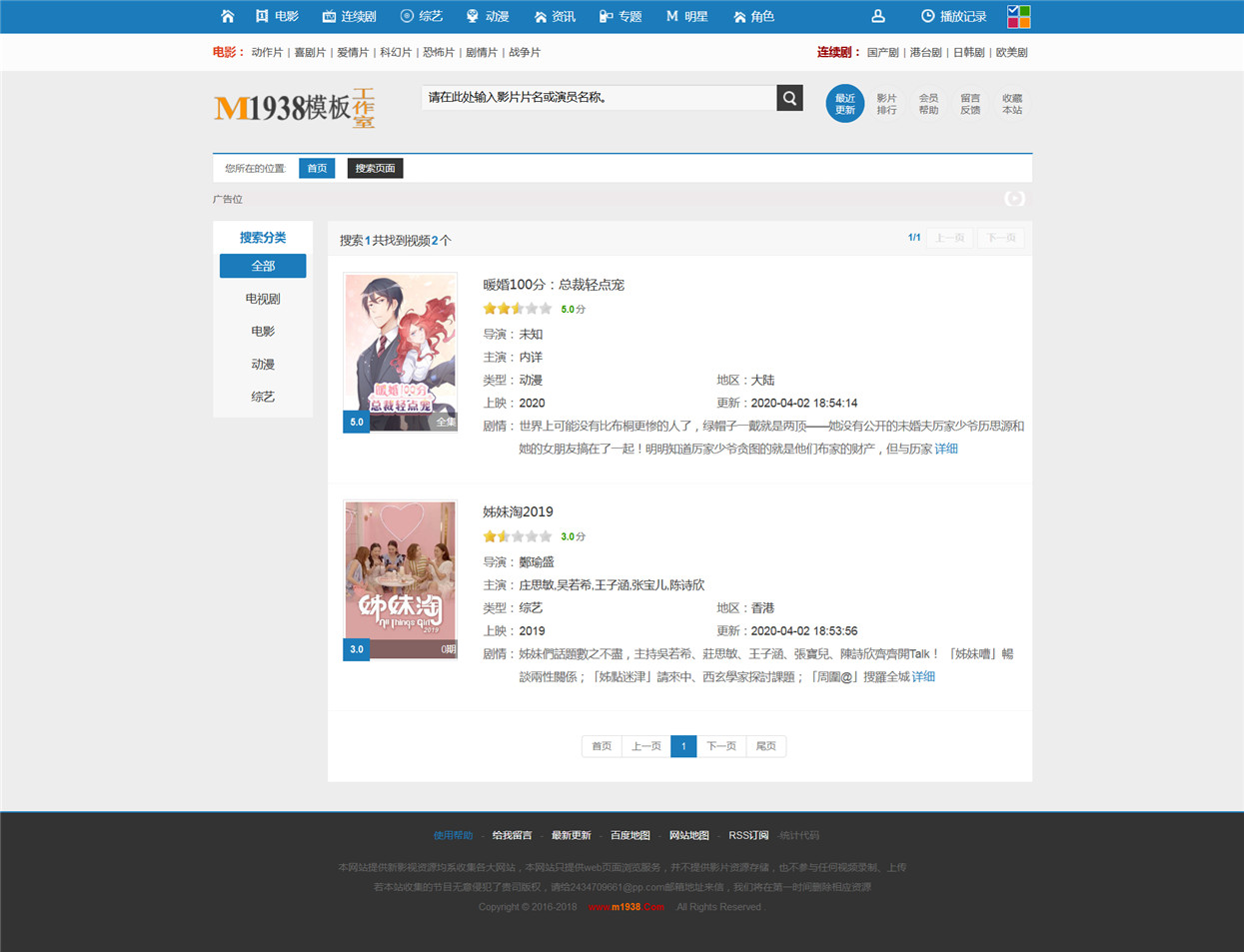Open the 电影 menu in top navigation
The image size is (1244, 952).
[x=277, y=16]
